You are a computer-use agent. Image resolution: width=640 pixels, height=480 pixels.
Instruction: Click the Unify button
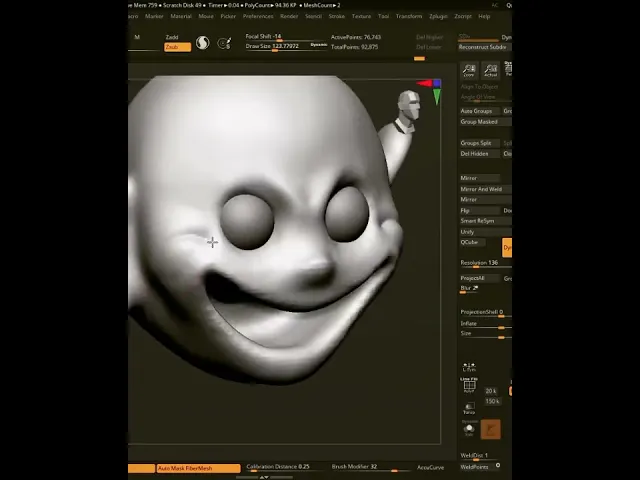click(x=485, y=232)
